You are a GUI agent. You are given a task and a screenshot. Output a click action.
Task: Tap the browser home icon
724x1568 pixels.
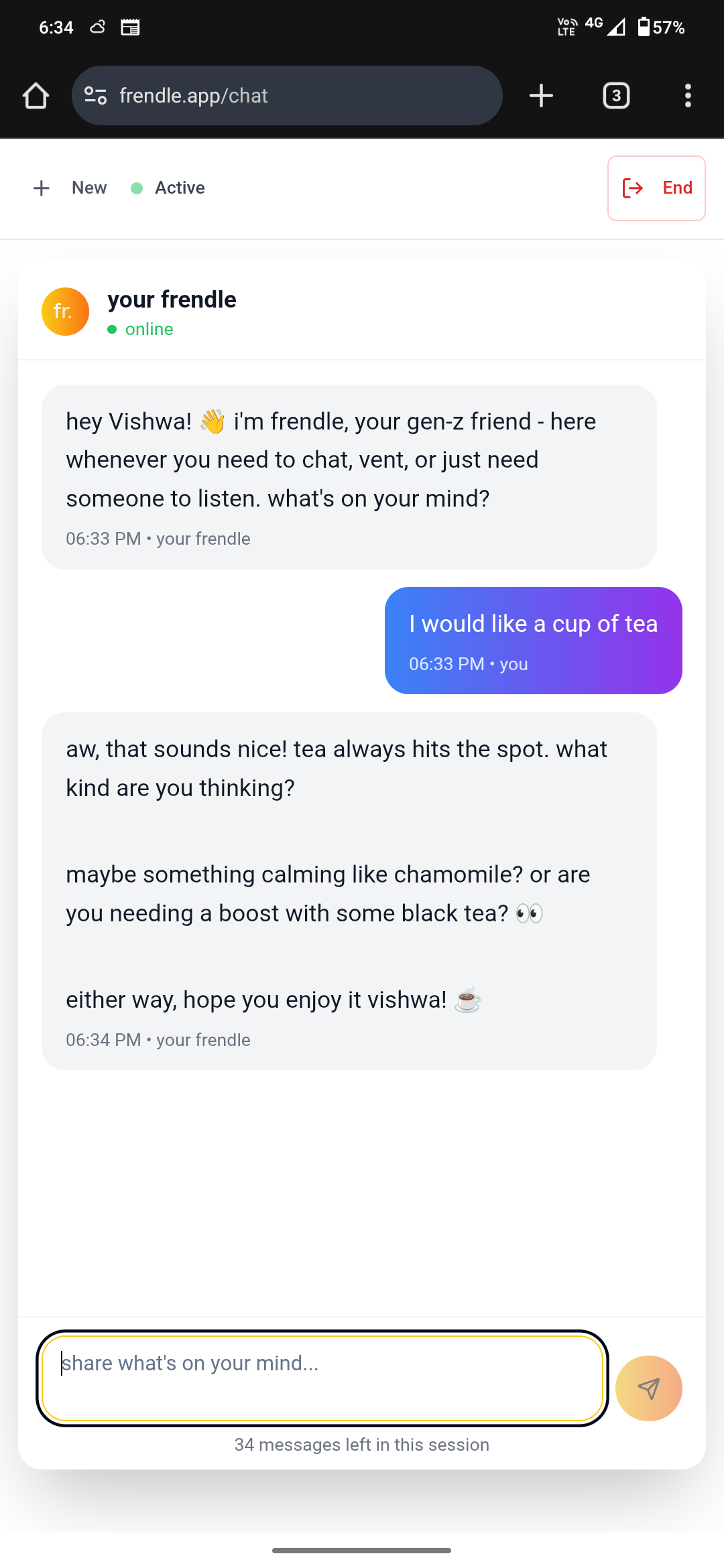36,96
